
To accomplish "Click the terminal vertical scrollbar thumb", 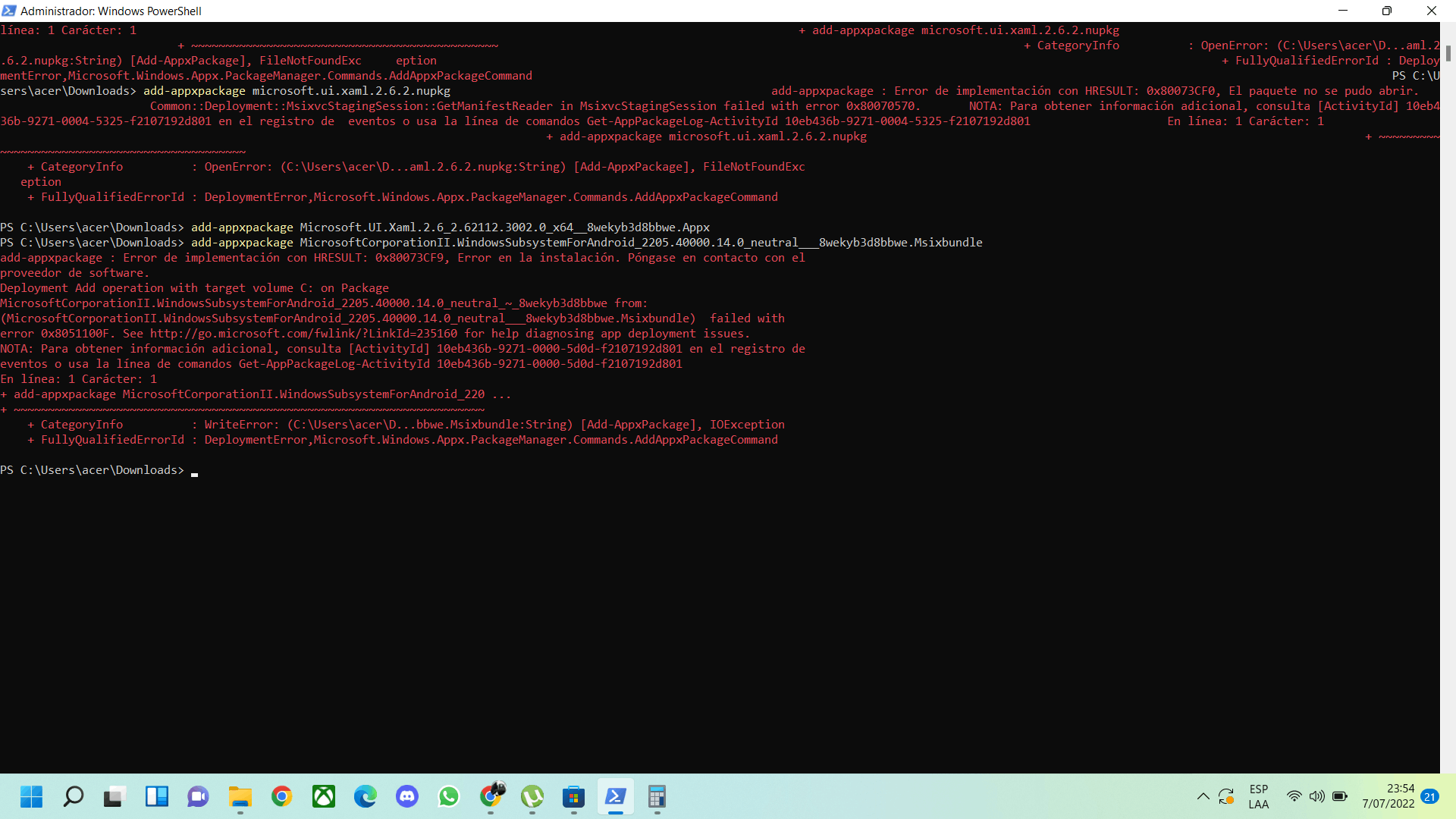I will (1448, 53).
